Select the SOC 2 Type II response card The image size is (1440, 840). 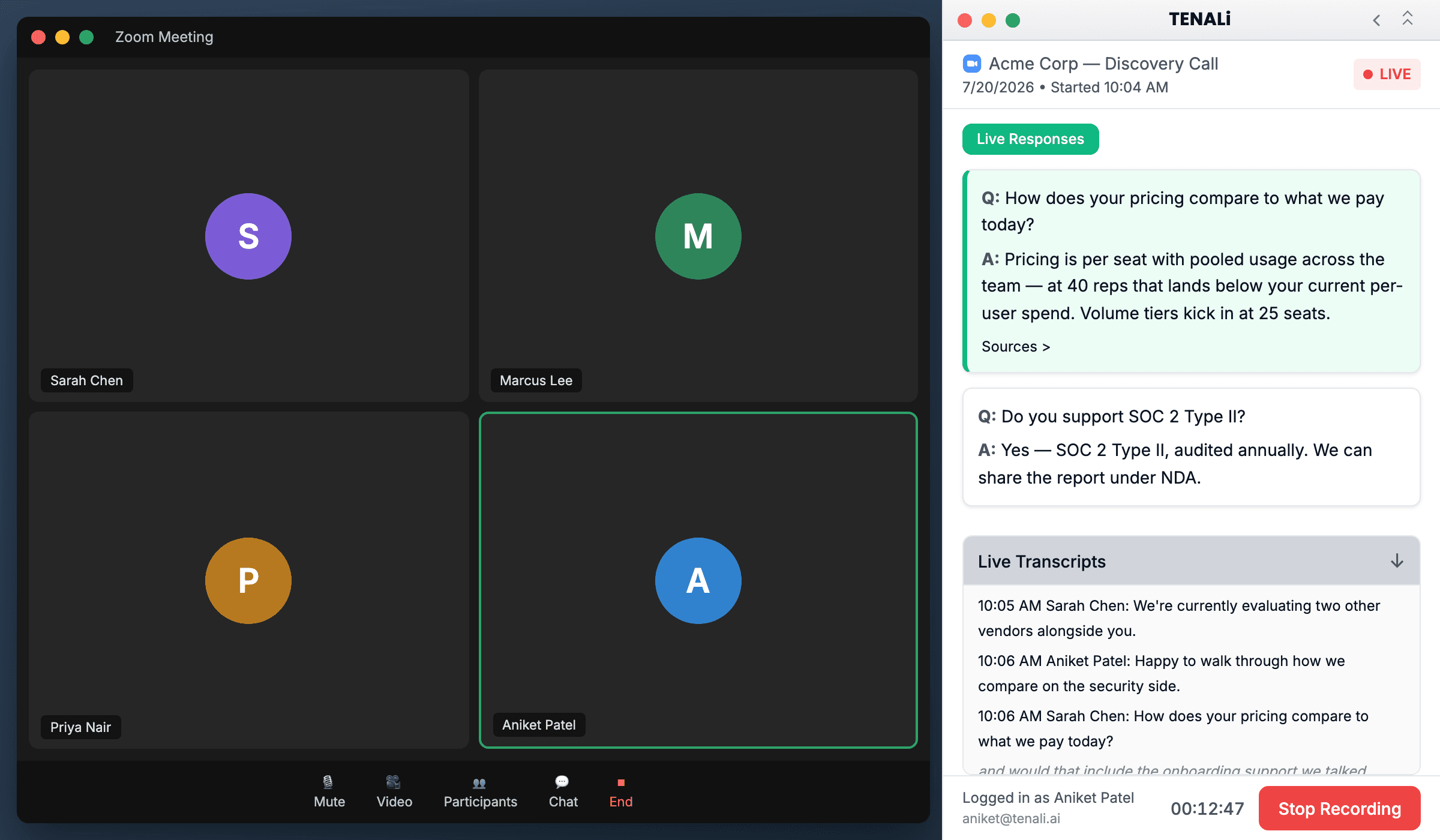(1191, 447)
